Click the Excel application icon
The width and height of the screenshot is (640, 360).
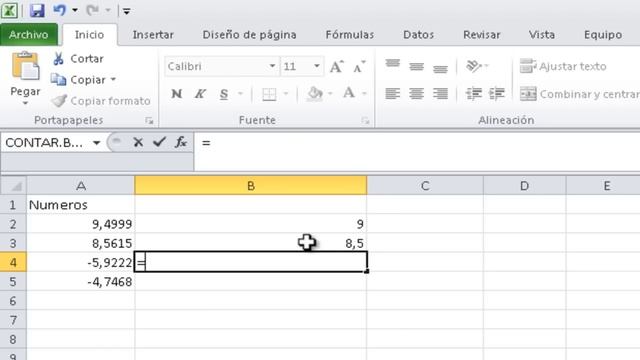9,10
